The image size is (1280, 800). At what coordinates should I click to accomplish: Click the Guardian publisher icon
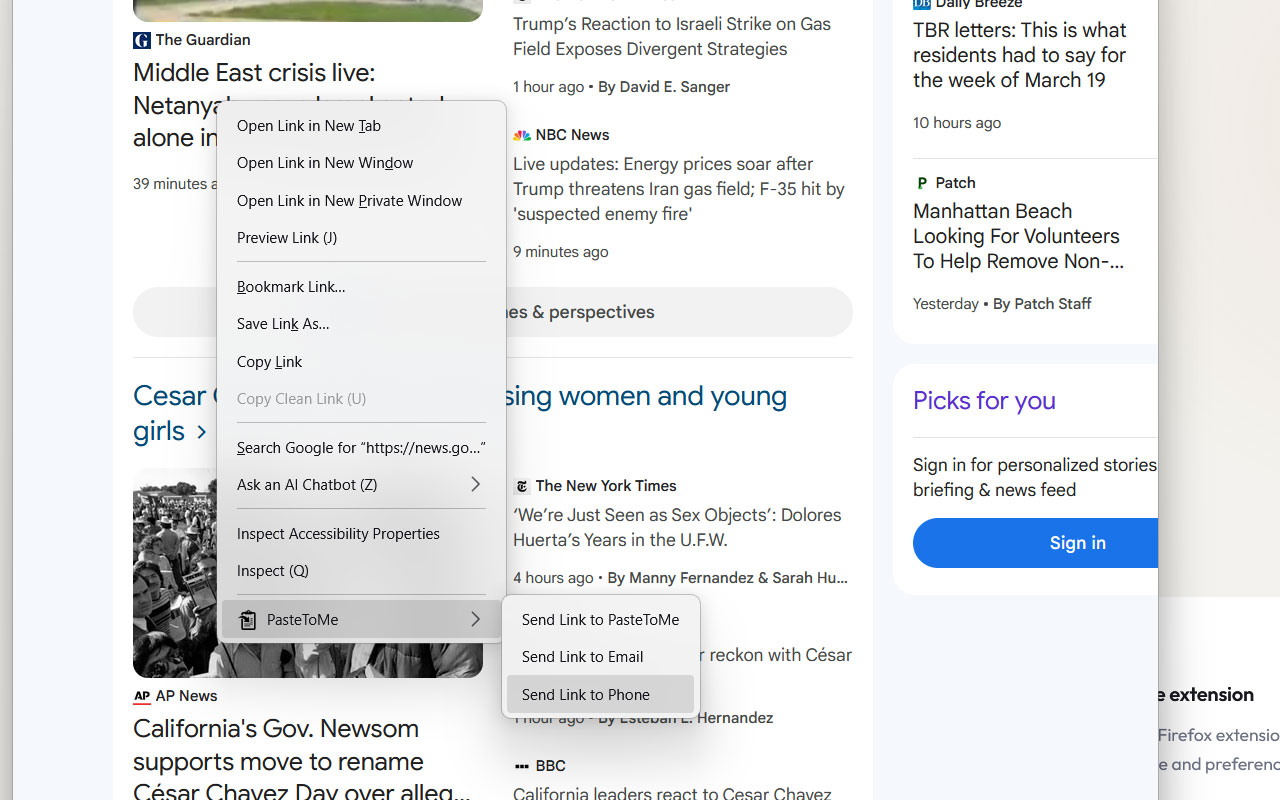coord(141,40)
